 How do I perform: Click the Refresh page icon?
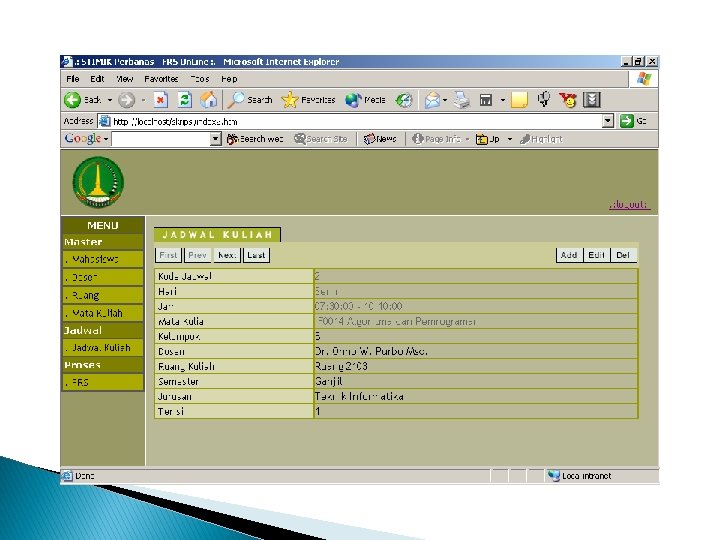pyautogui.click(x=185, y=100)
